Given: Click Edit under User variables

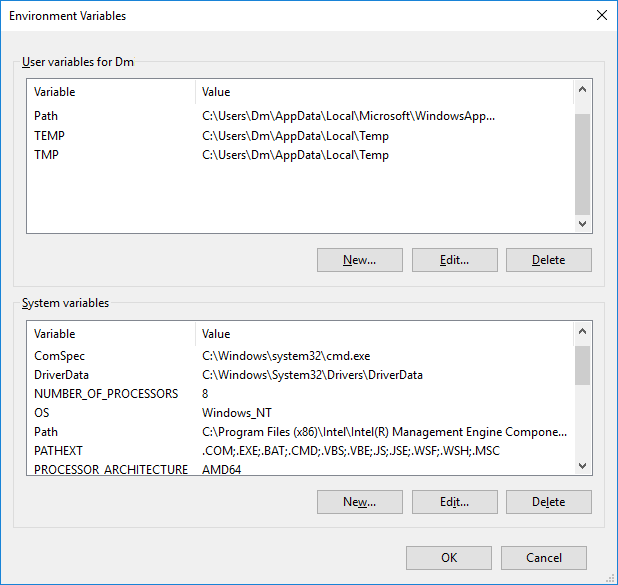Looking at the screenshot, I should [x=454, y=260].
